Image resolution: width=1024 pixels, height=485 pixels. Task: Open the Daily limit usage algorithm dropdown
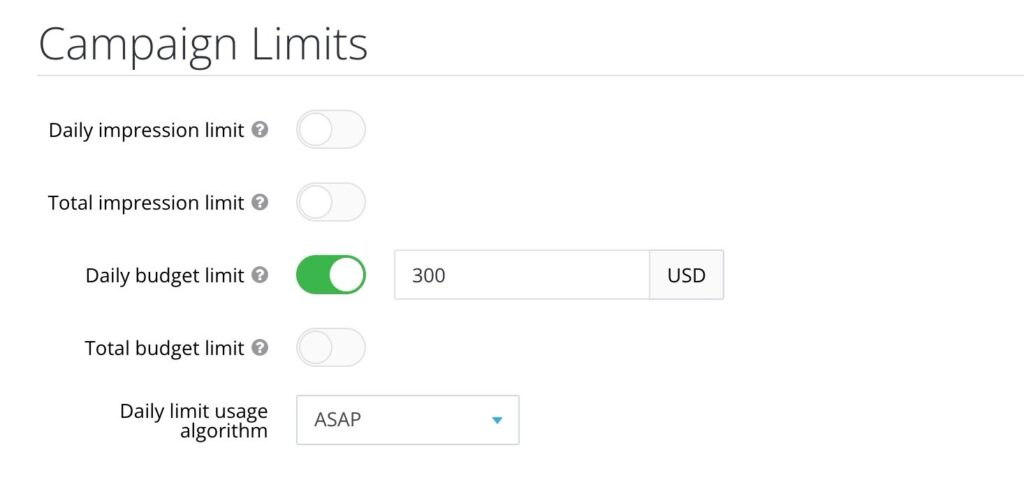click(407, 420)
